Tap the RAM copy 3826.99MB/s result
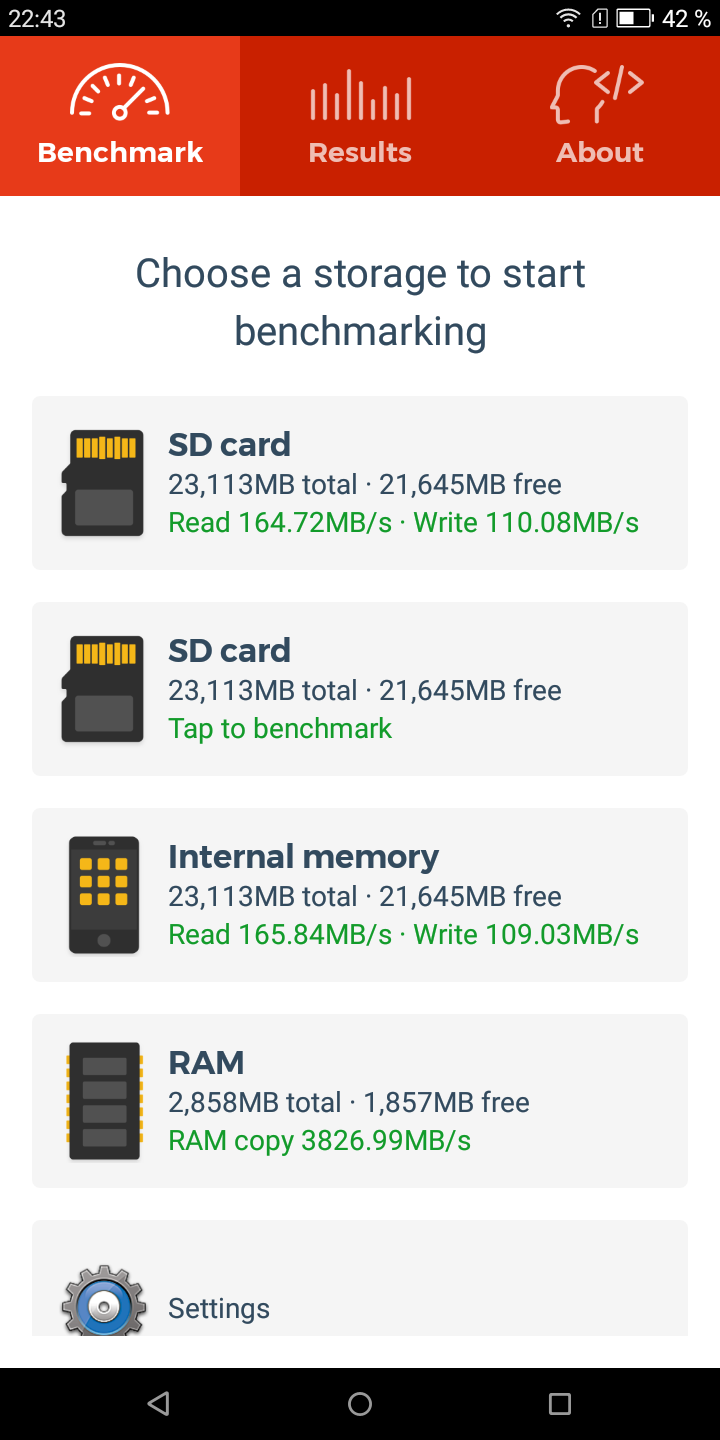The height and width of the screenshot is (1440, 720). point(319,1140)
